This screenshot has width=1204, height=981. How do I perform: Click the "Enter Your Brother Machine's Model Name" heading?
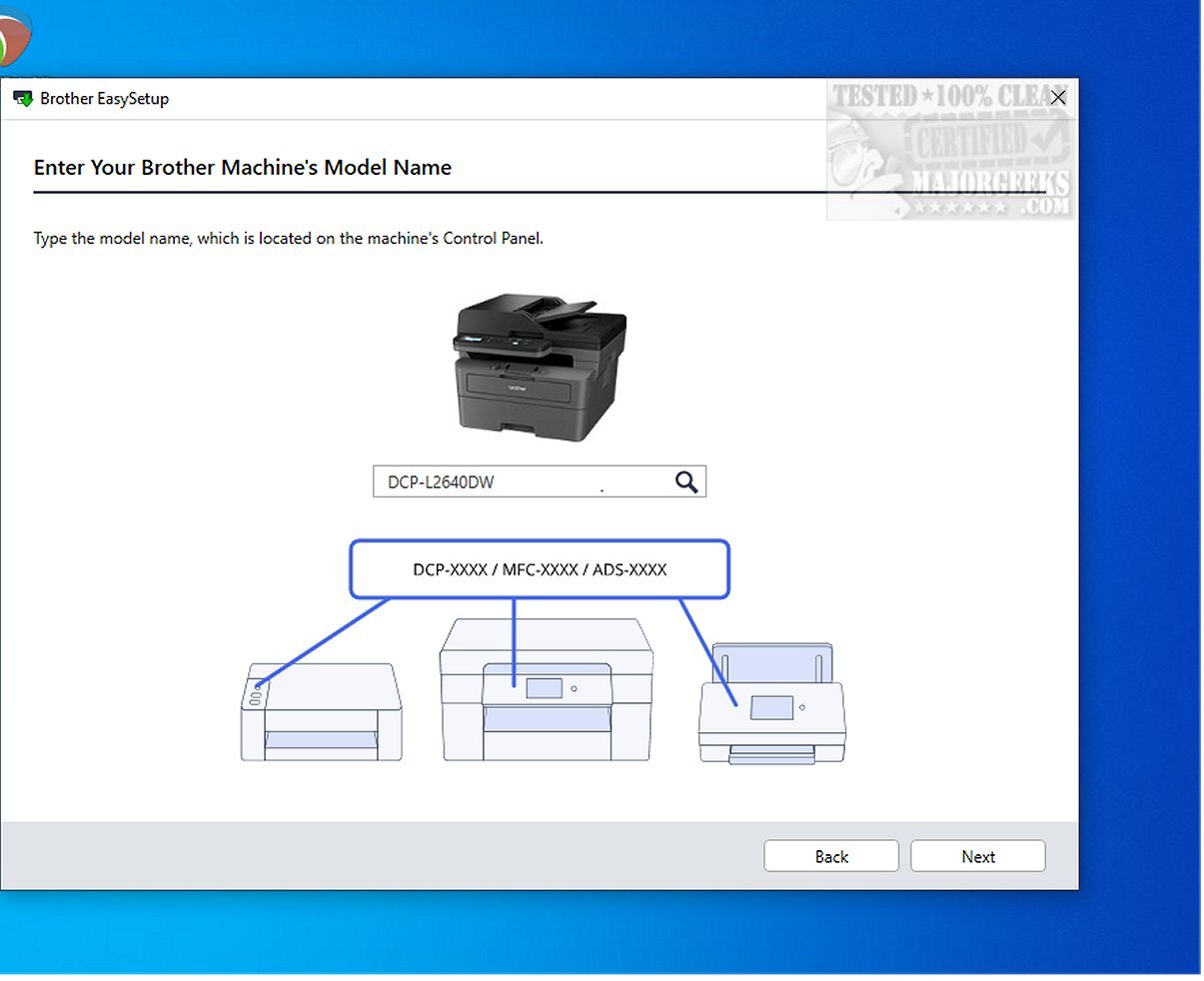coord(243,168)
